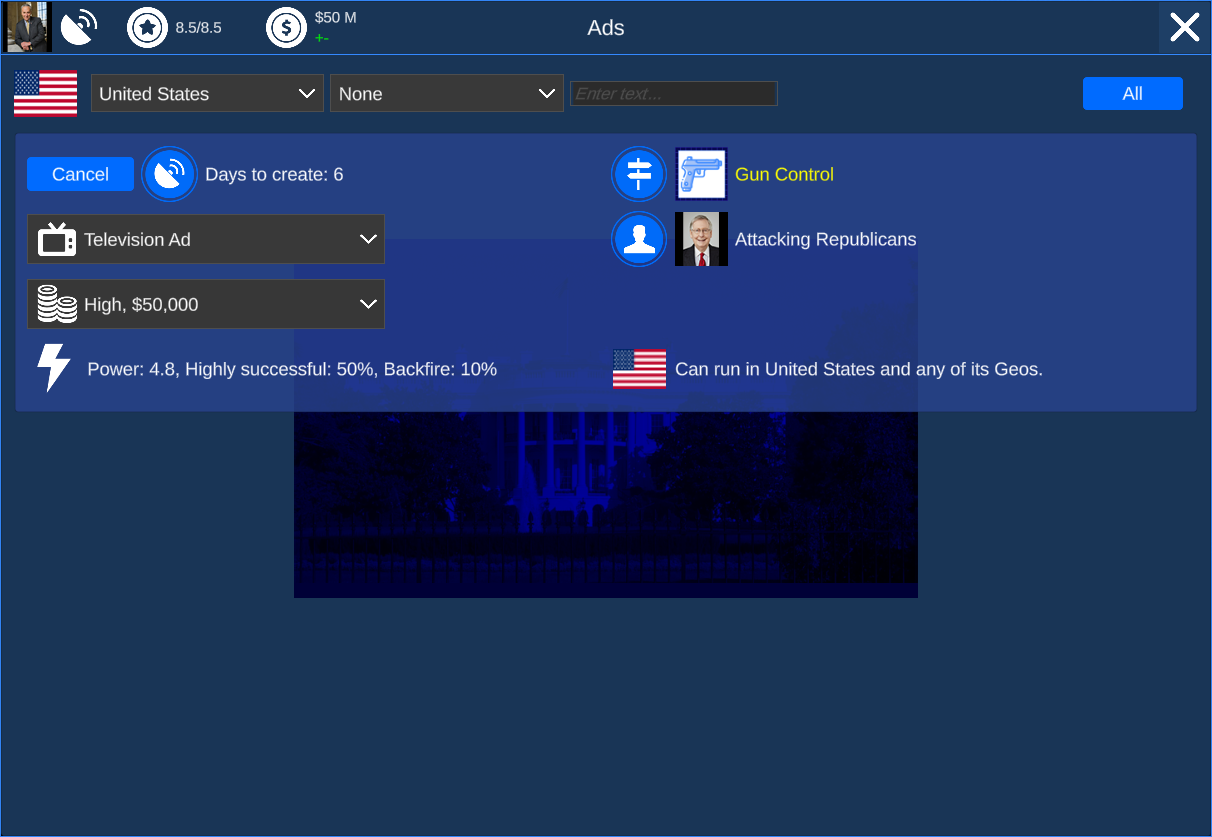Open the High, $50,000 budget dropdown
The width and height of the screenshot is (1212, 837).
coord(206,305)
